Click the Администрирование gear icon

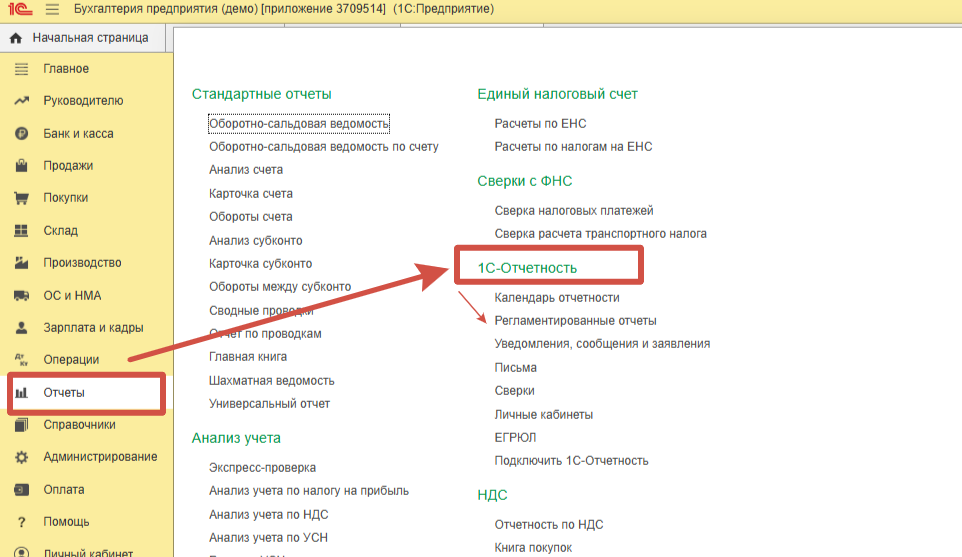pyautogui.click(x=21, y=457)
